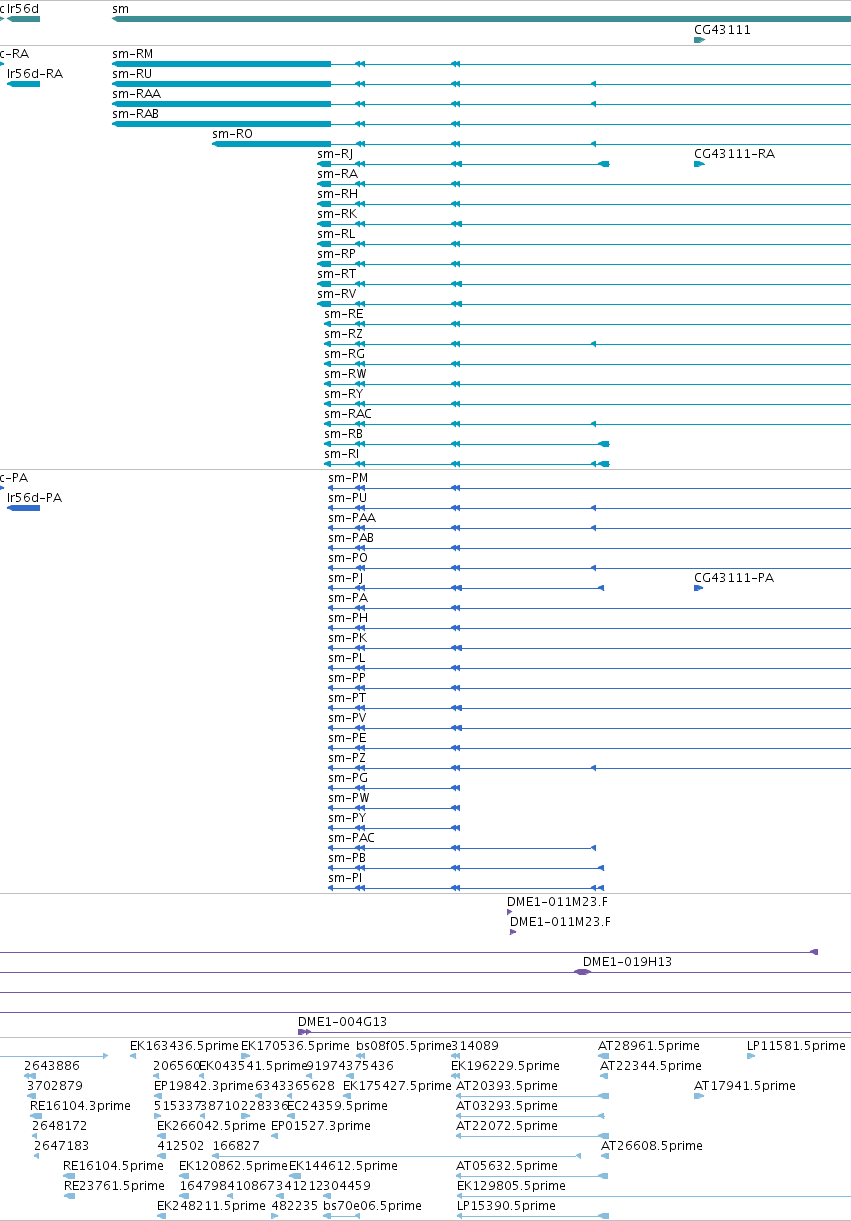The height and width of the screenshot is (1221, 851).
Task: Select the CG43111-PA protein label
Action: point(734,578)
